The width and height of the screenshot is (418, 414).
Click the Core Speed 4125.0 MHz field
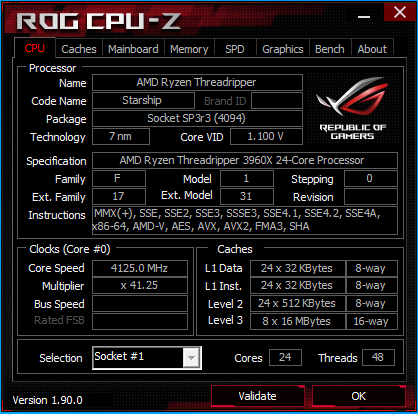click(140, 268)
